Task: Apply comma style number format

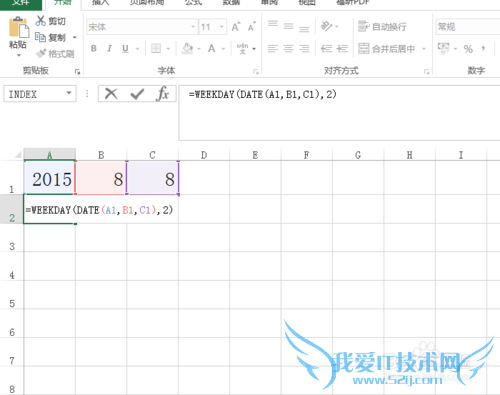Action: (x=483, y=49)
